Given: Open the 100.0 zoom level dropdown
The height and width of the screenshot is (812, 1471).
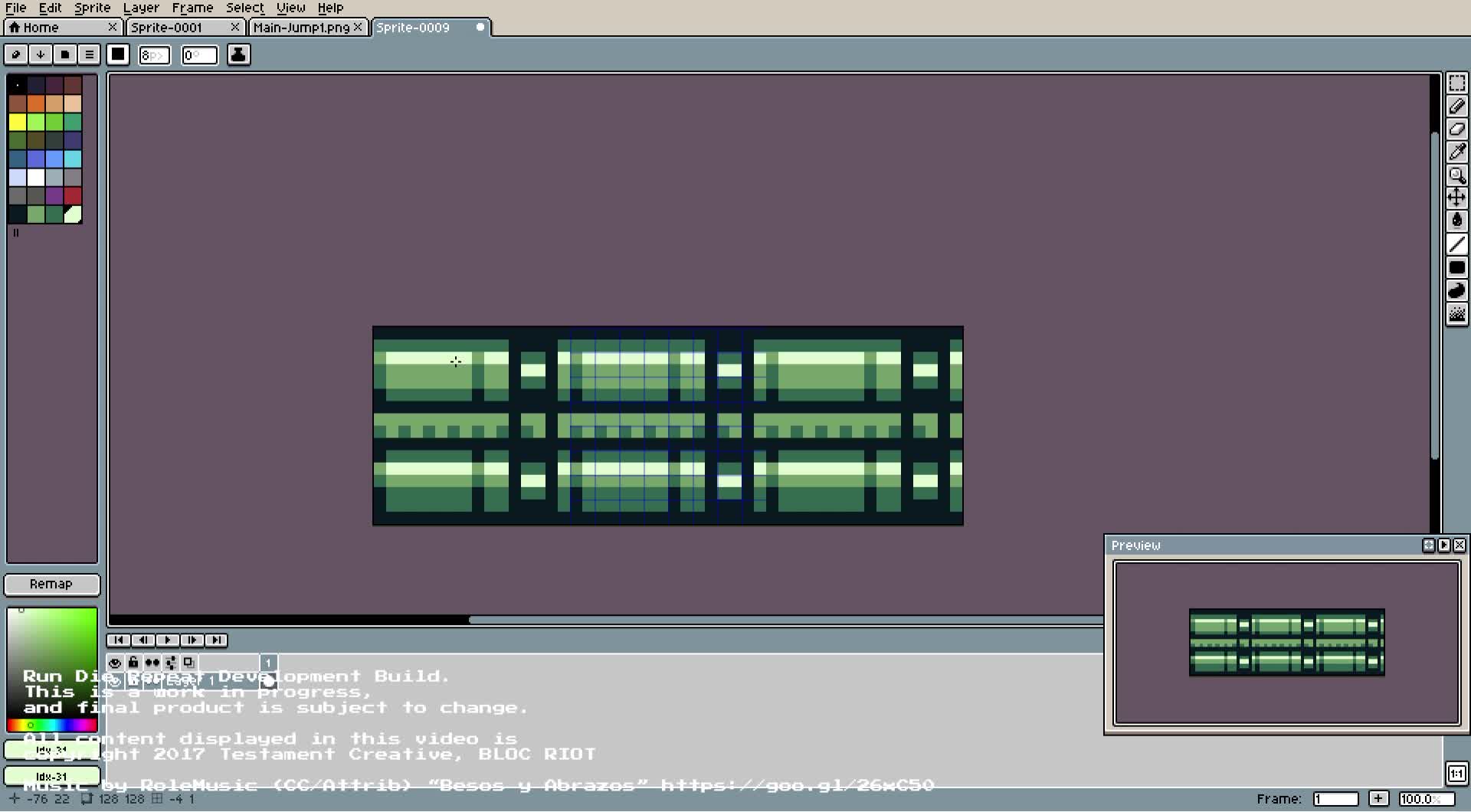Looking at the screenshot, I should (1427, 798).
